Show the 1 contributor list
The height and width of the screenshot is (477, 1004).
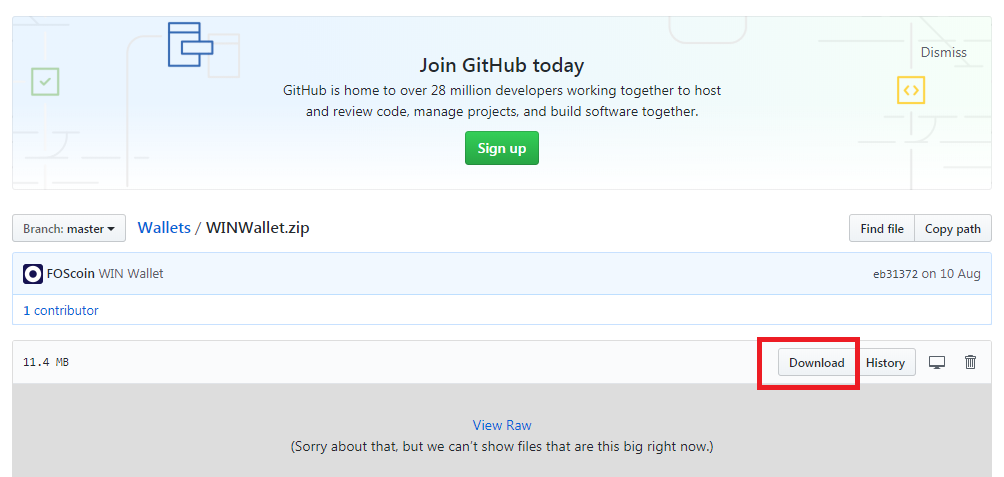(61, 310)
